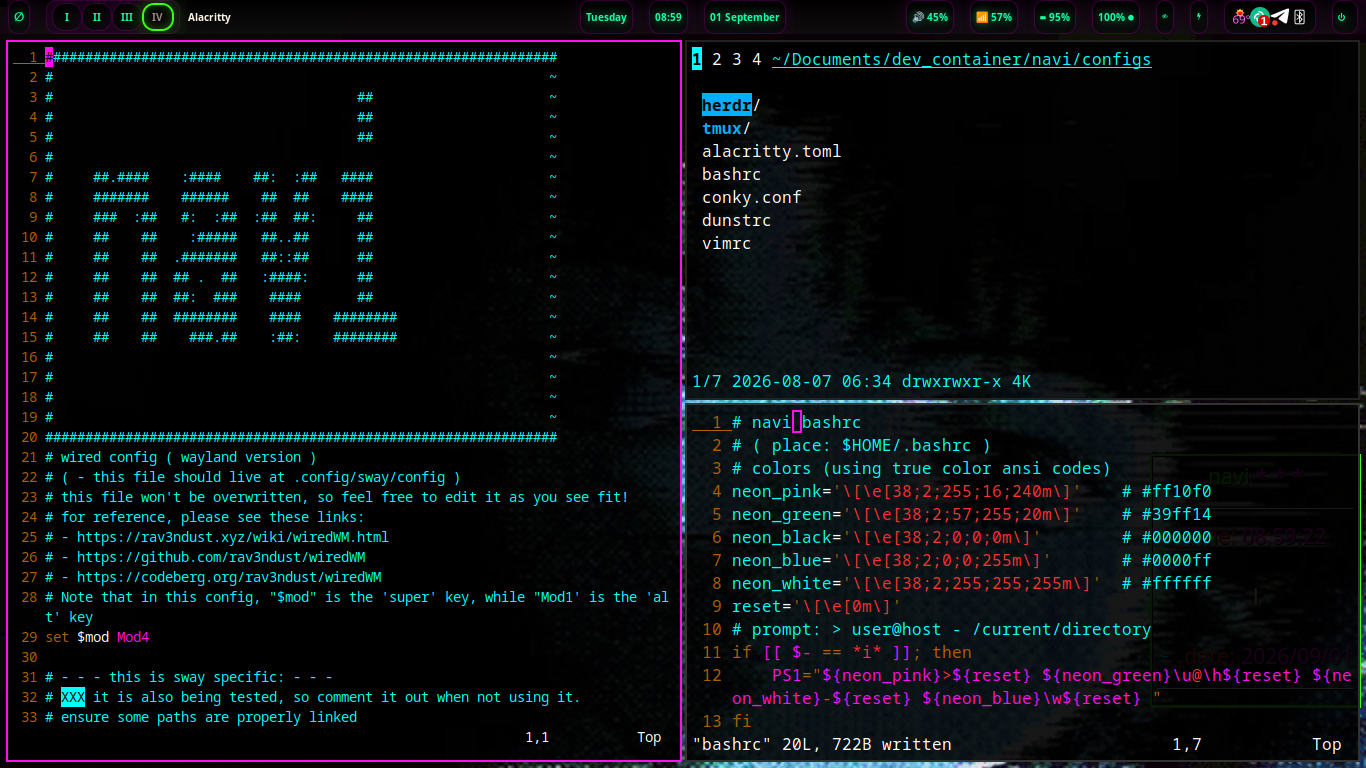Click the '"bashrc" 20L, 722B written' status message
The height and width of the screenshot is (768, 1366).
tap(821, 744)
